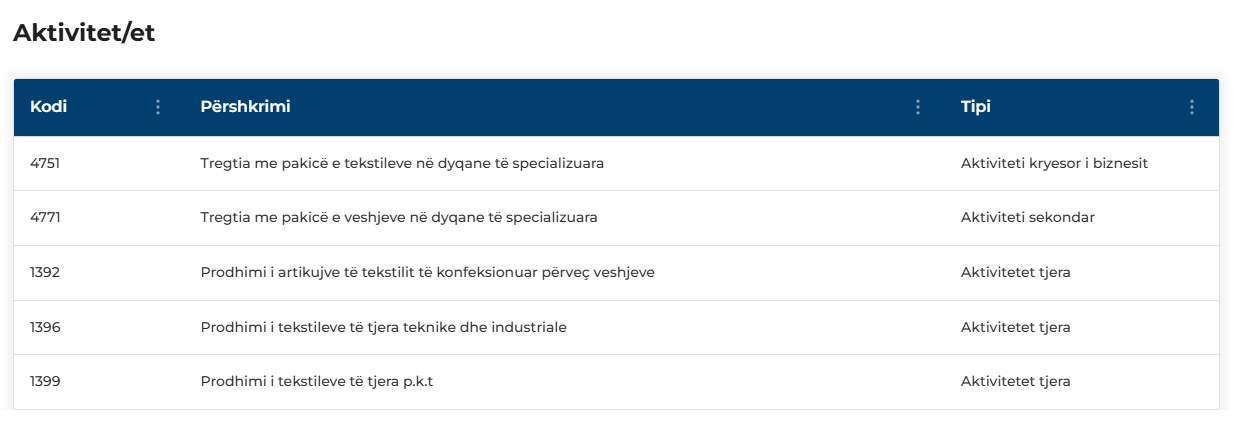
Task: Open the Përshkrimi column menu icon
Action: point(918,107)
